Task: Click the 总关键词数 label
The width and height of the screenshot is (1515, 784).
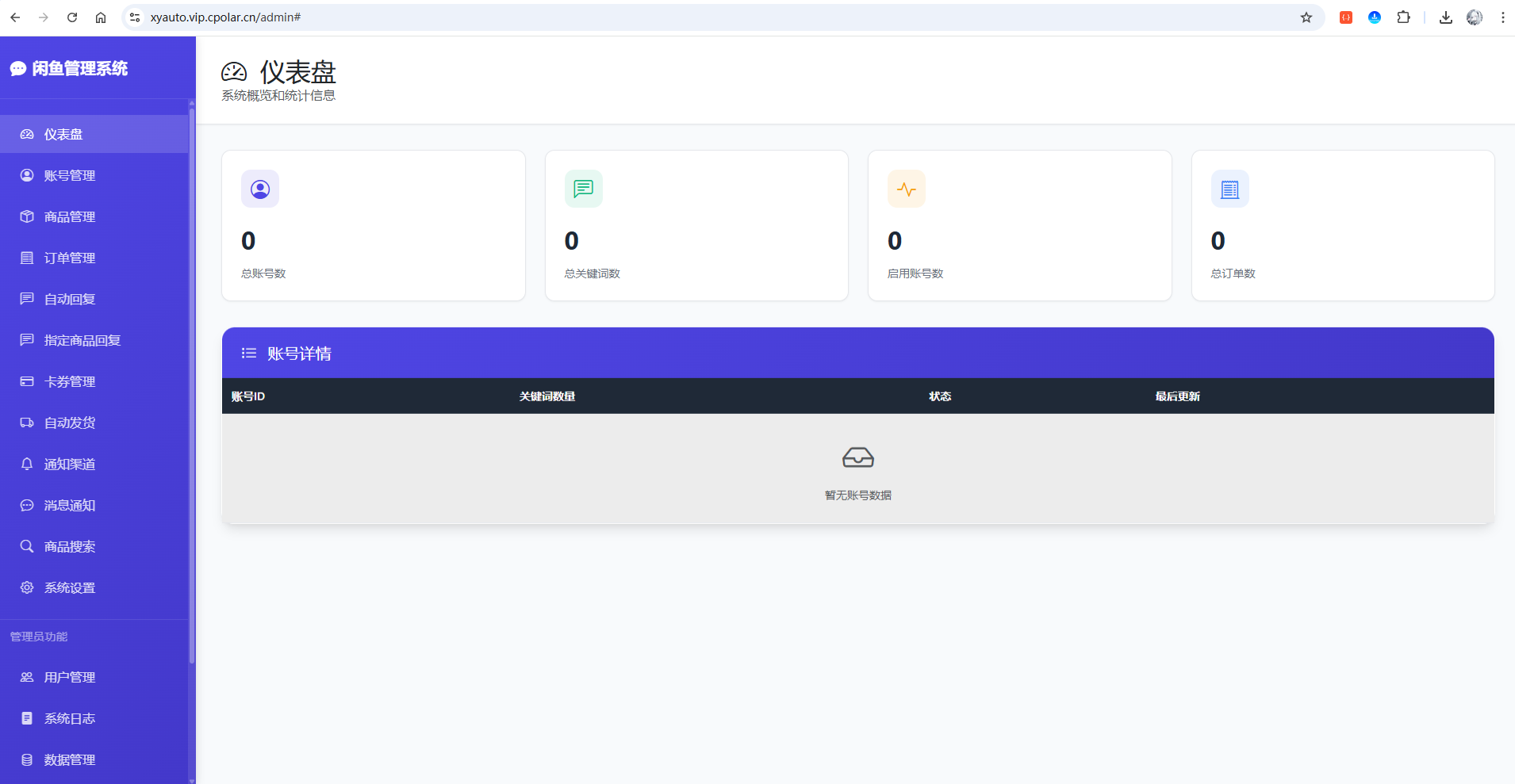Action: point(593,273)
